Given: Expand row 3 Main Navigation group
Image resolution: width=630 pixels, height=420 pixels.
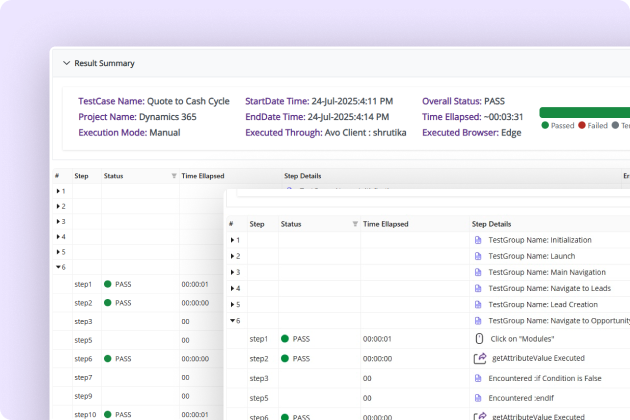Looking at the screenshot, I should tap(233, 272).
